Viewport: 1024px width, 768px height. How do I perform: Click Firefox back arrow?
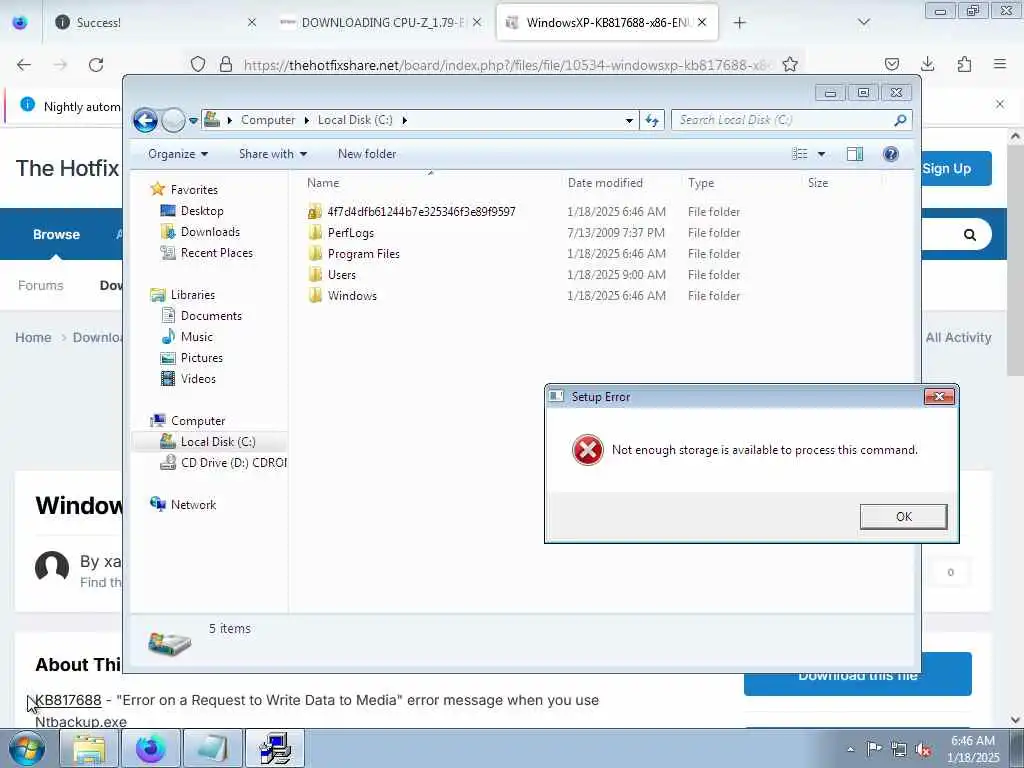(x=24, y=65)
